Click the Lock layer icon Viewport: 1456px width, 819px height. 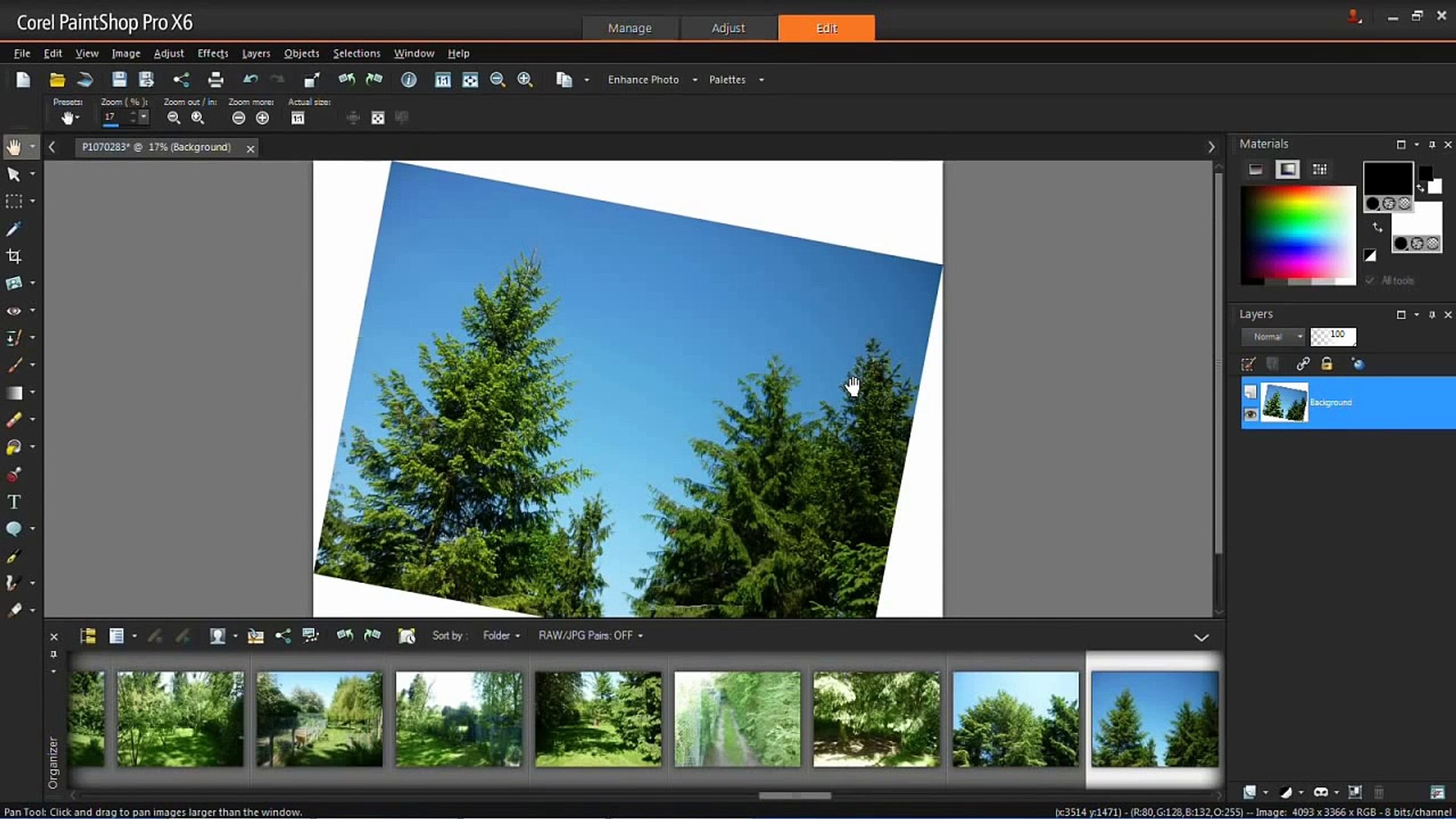(1326, 364)
